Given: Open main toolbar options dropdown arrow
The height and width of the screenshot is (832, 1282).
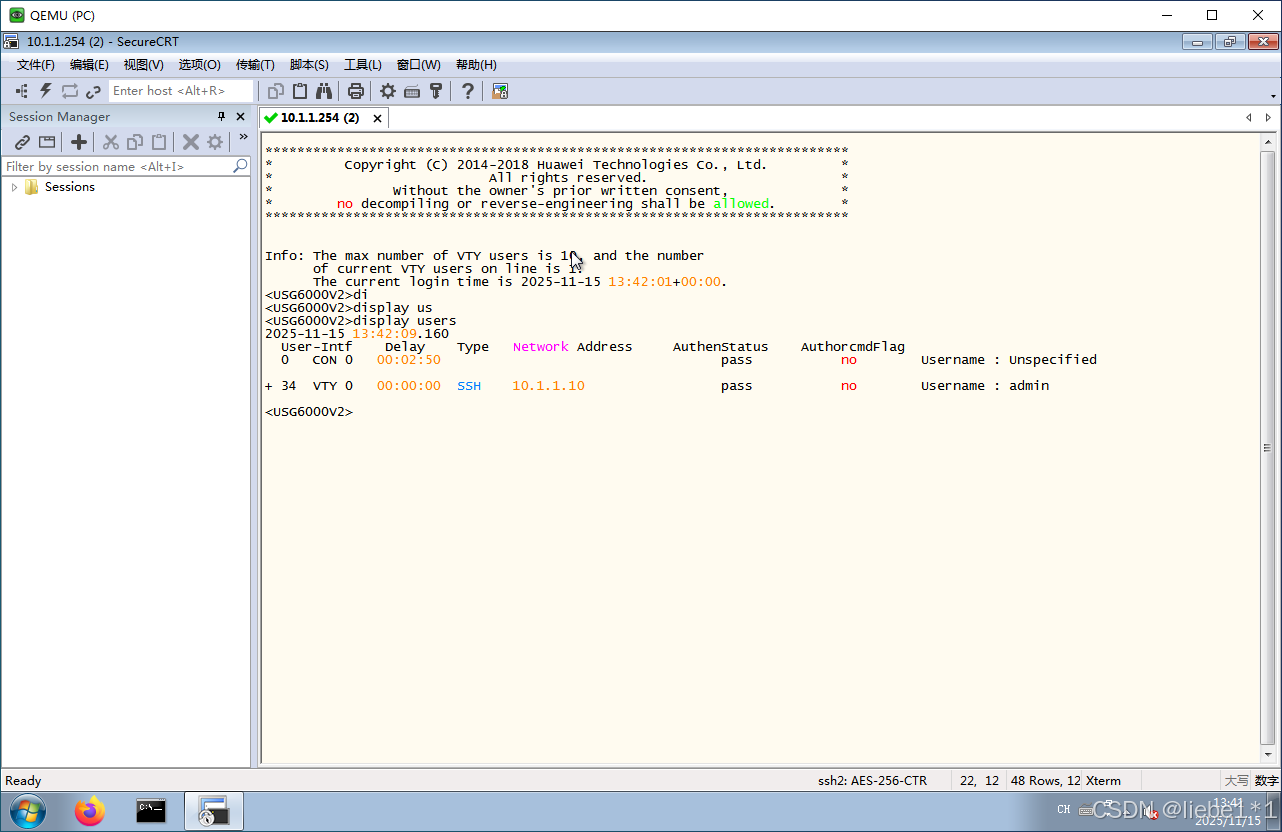Looking at the screenshot, I should pyautogui.click(x=1273, y=96).
